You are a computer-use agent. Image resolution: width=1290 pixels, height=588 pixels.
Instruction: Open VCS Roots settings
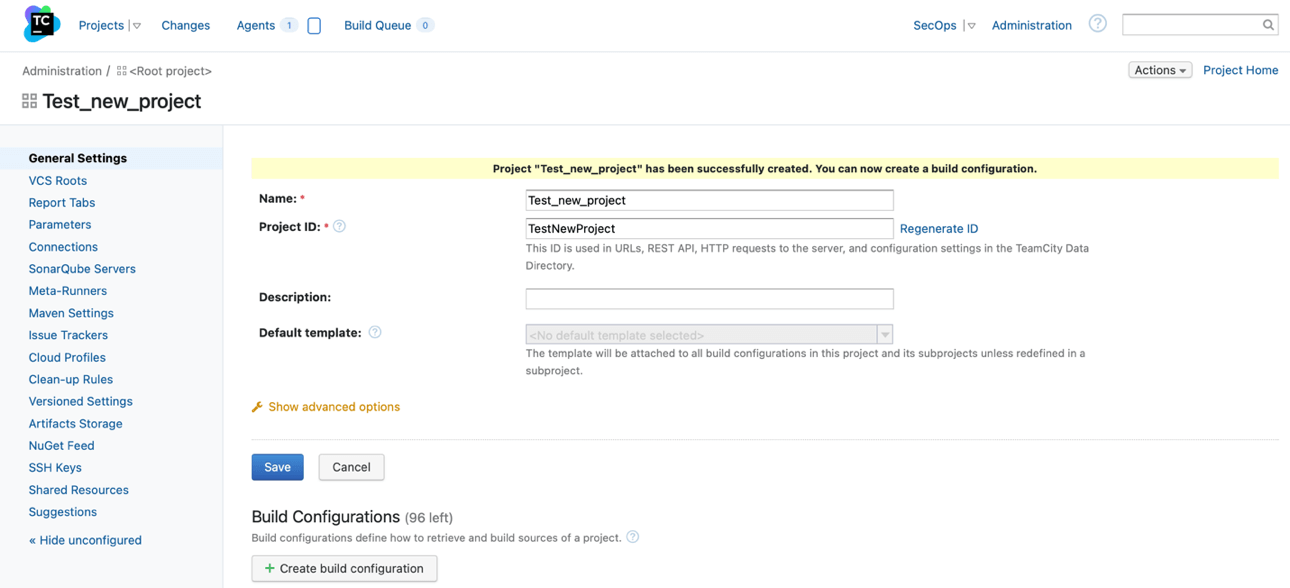tap(58, 180)
